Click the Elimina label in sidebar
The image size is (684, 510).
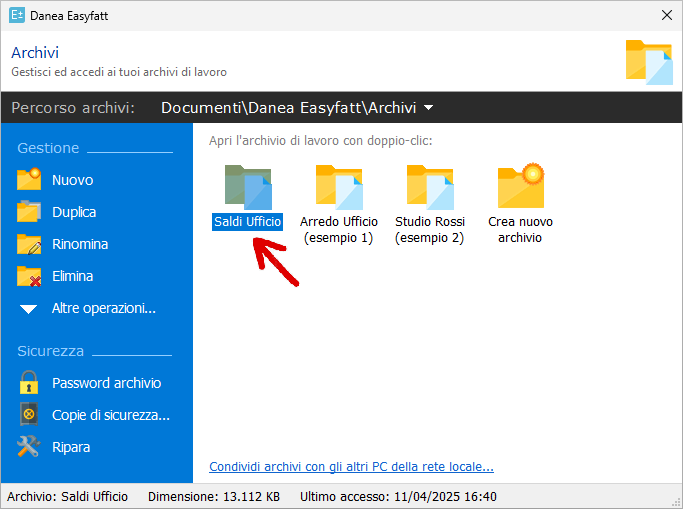72,276
